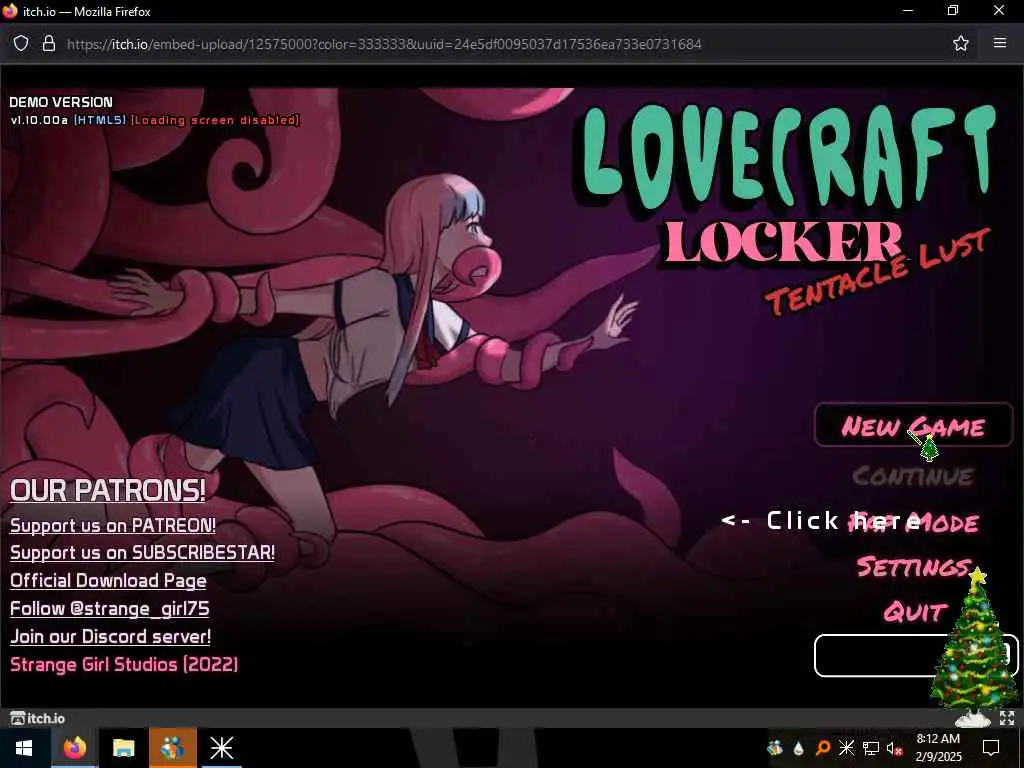Click the Strange Girl Studios (2022) text
The image size is (1024, 768).
[x=124, y=665]
